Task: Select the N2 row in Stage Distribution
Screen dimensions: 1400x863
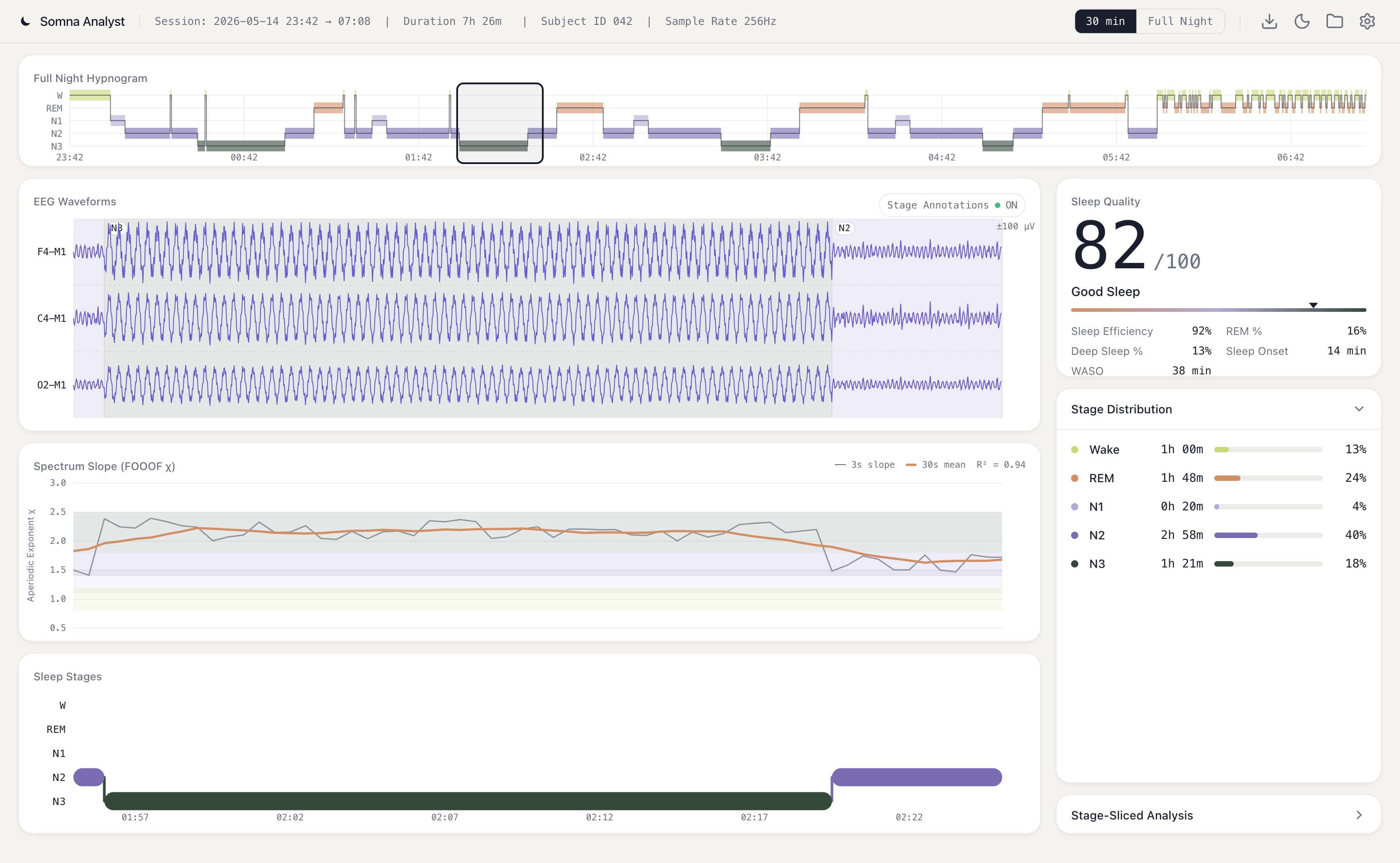Action: point(1218,535)
